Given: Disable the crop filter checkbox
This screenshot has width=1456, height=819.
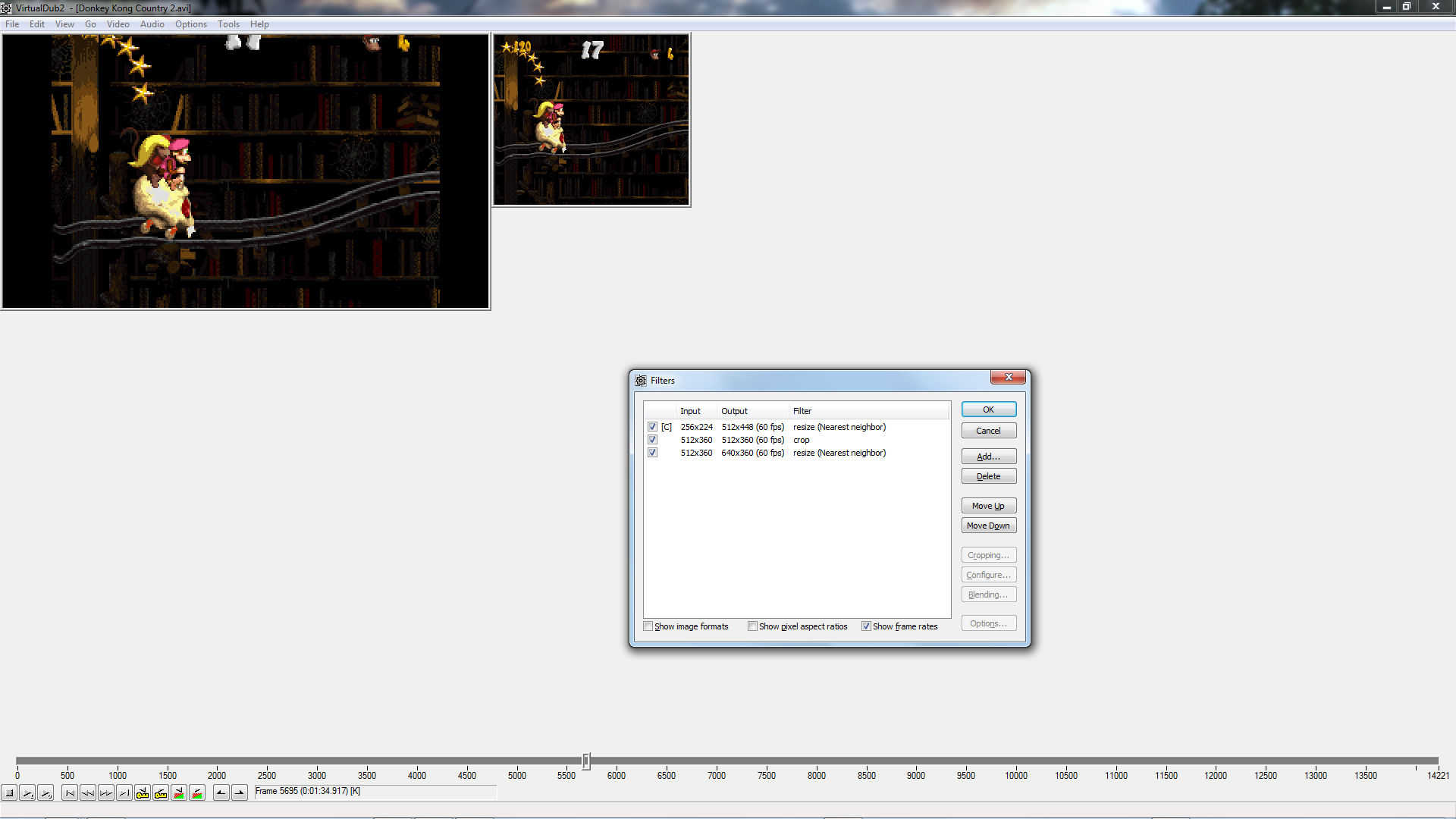Looking at the screenshot, I should click(x=652, y=440).
